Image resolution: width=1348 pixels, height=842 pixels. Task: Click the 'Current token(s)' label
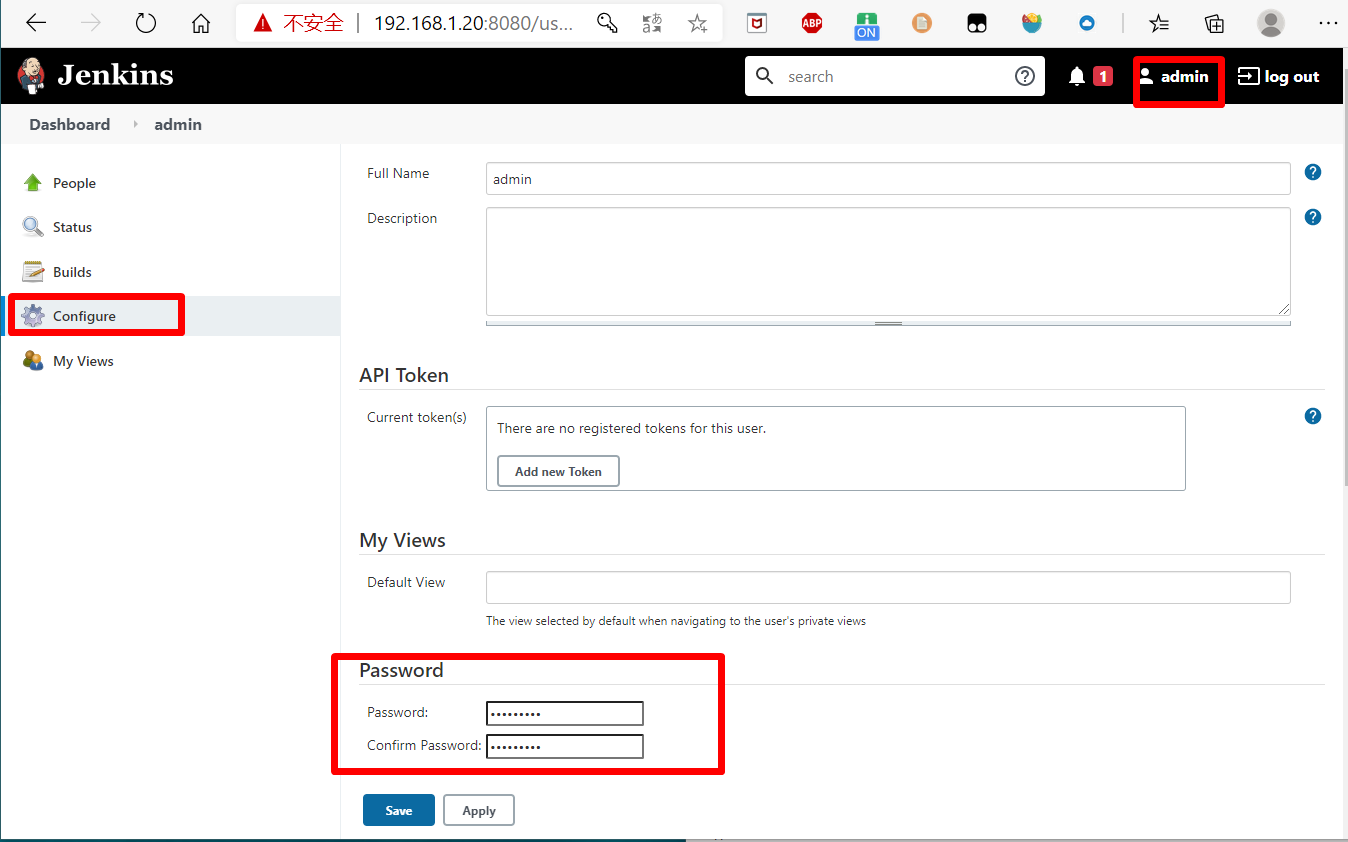tap(417, 417)
